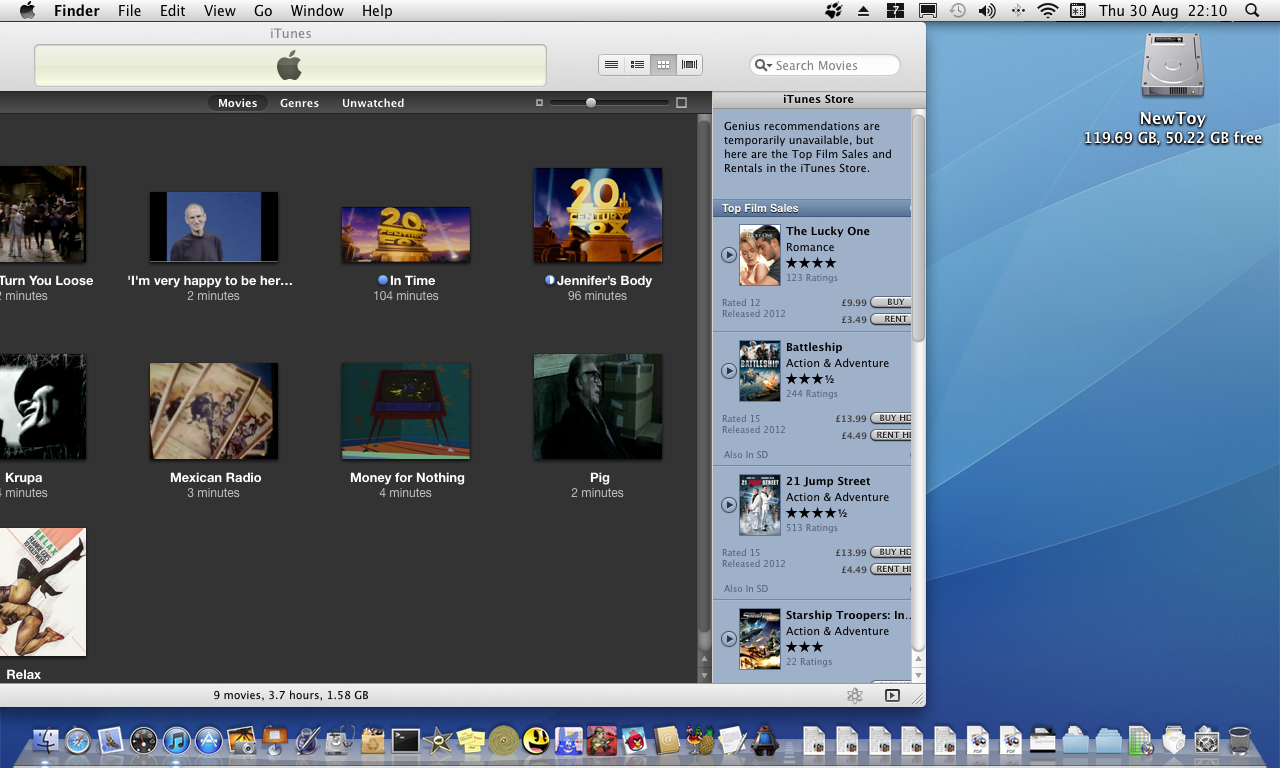Open iTunes from the Dock
Screen dimensions: 1280x768
tap(176, 741)
